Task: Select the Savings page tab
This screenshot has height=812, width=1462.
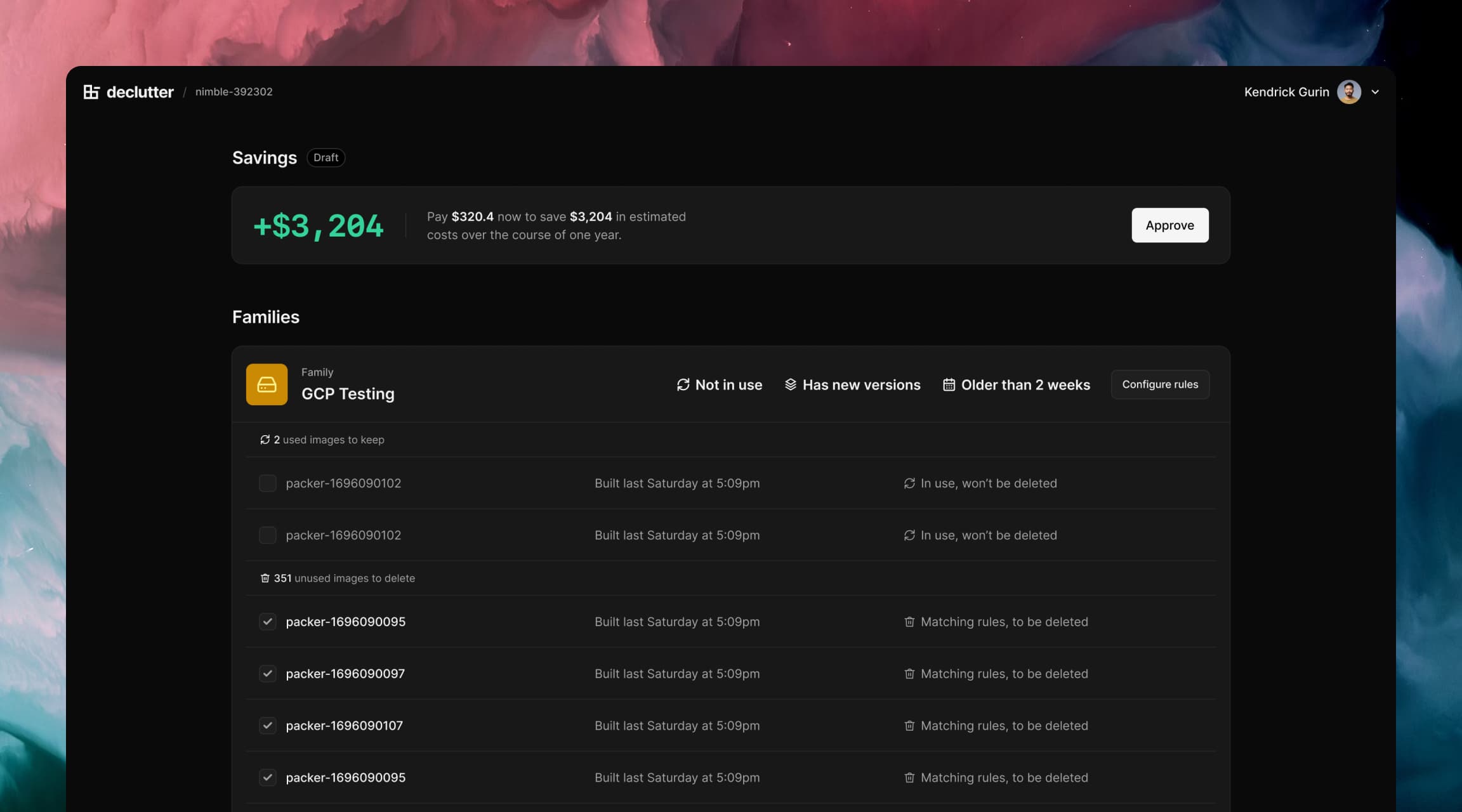Action: tap(264, 157)
